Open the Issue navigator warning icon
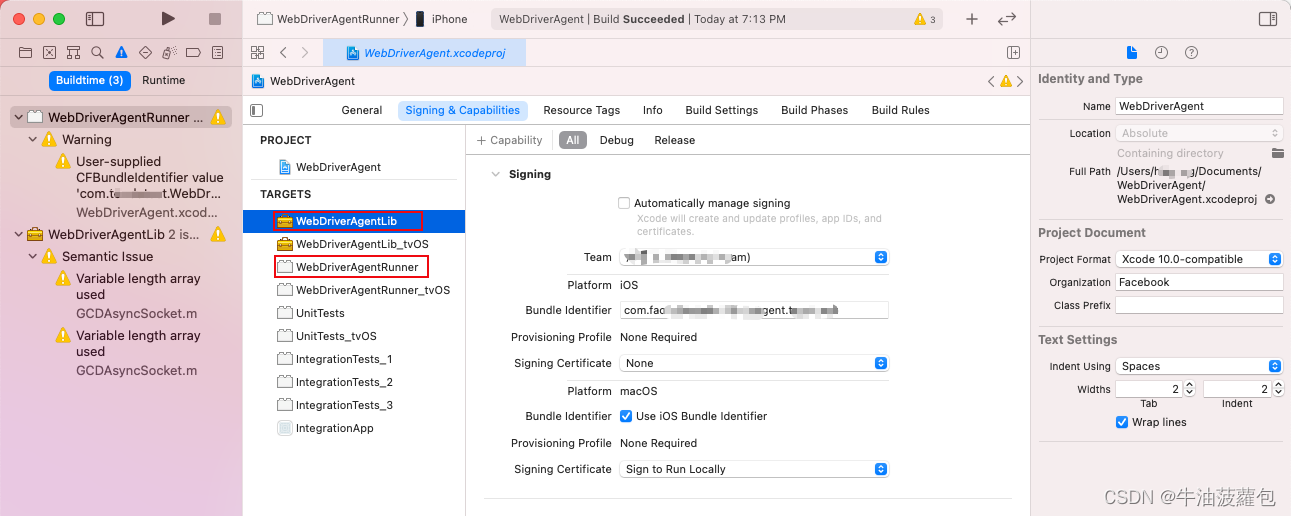1291x516 pixels. click(121, 52)
